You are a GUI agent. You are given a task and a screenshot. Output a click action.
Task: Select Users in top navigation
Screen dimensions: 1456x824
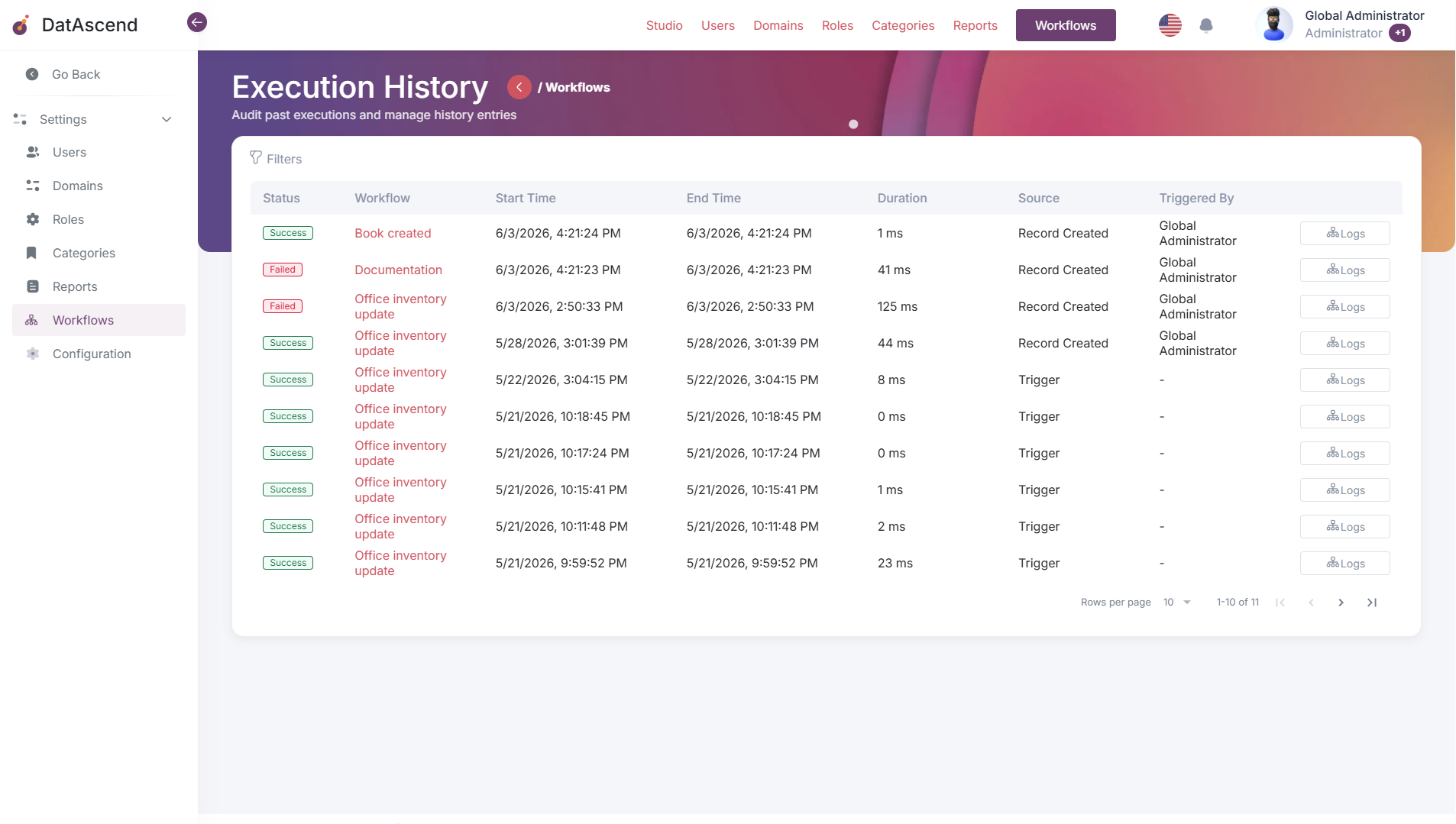coord(717,25)
